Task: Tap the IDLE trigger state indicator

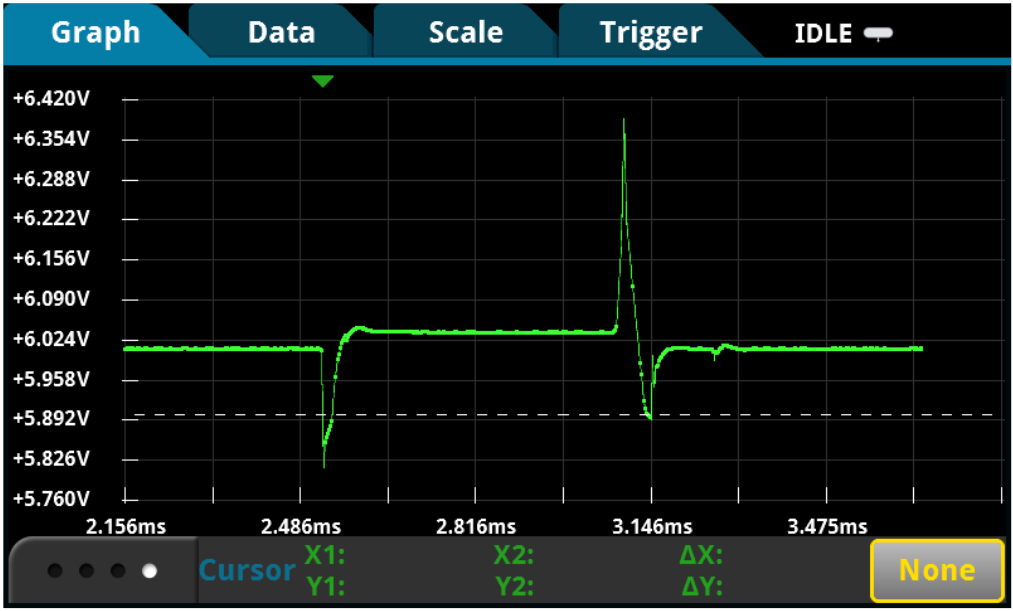Action: pyautogui.click(x=824, y=32)
